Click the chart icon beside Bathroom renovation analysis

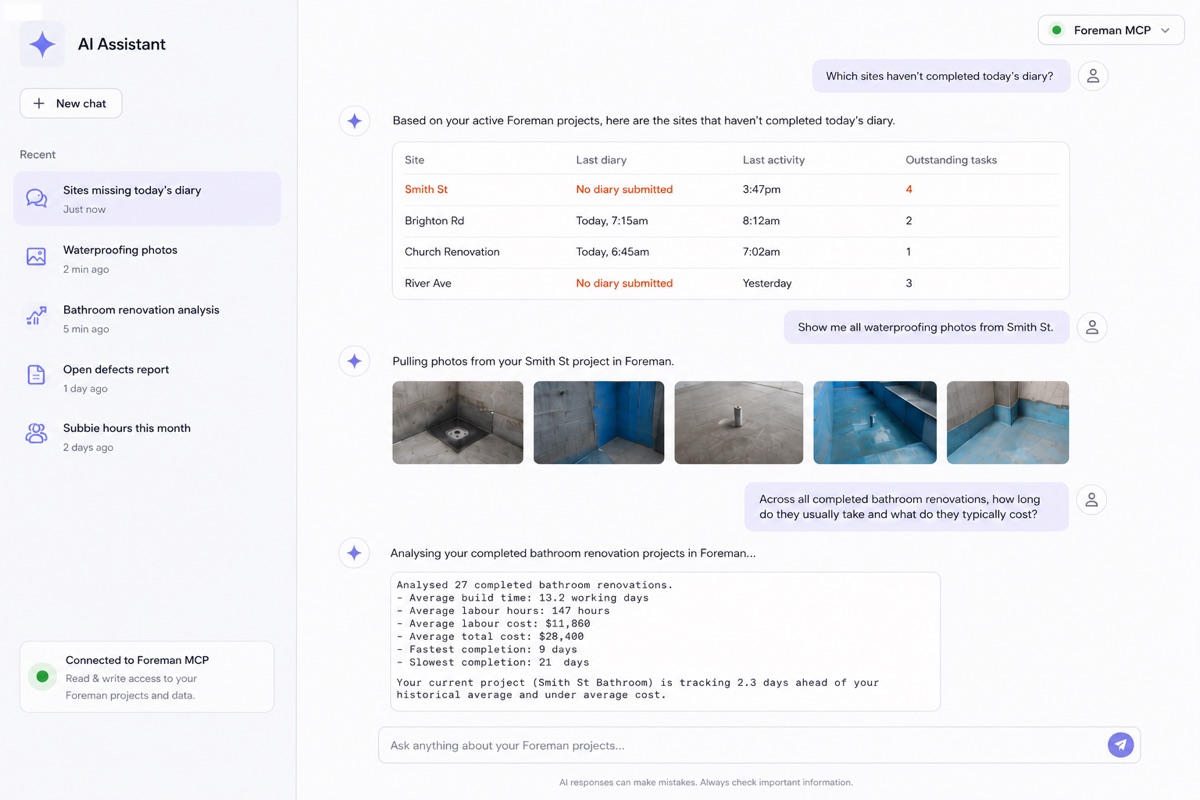coord(36,316)
